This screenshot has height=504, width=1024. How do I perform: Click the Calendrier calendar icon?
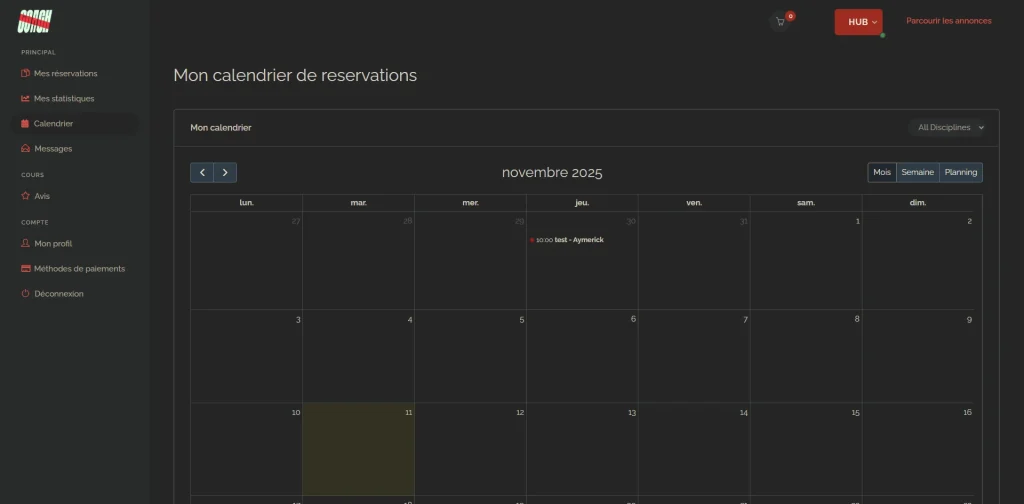[x=25, y=123]
